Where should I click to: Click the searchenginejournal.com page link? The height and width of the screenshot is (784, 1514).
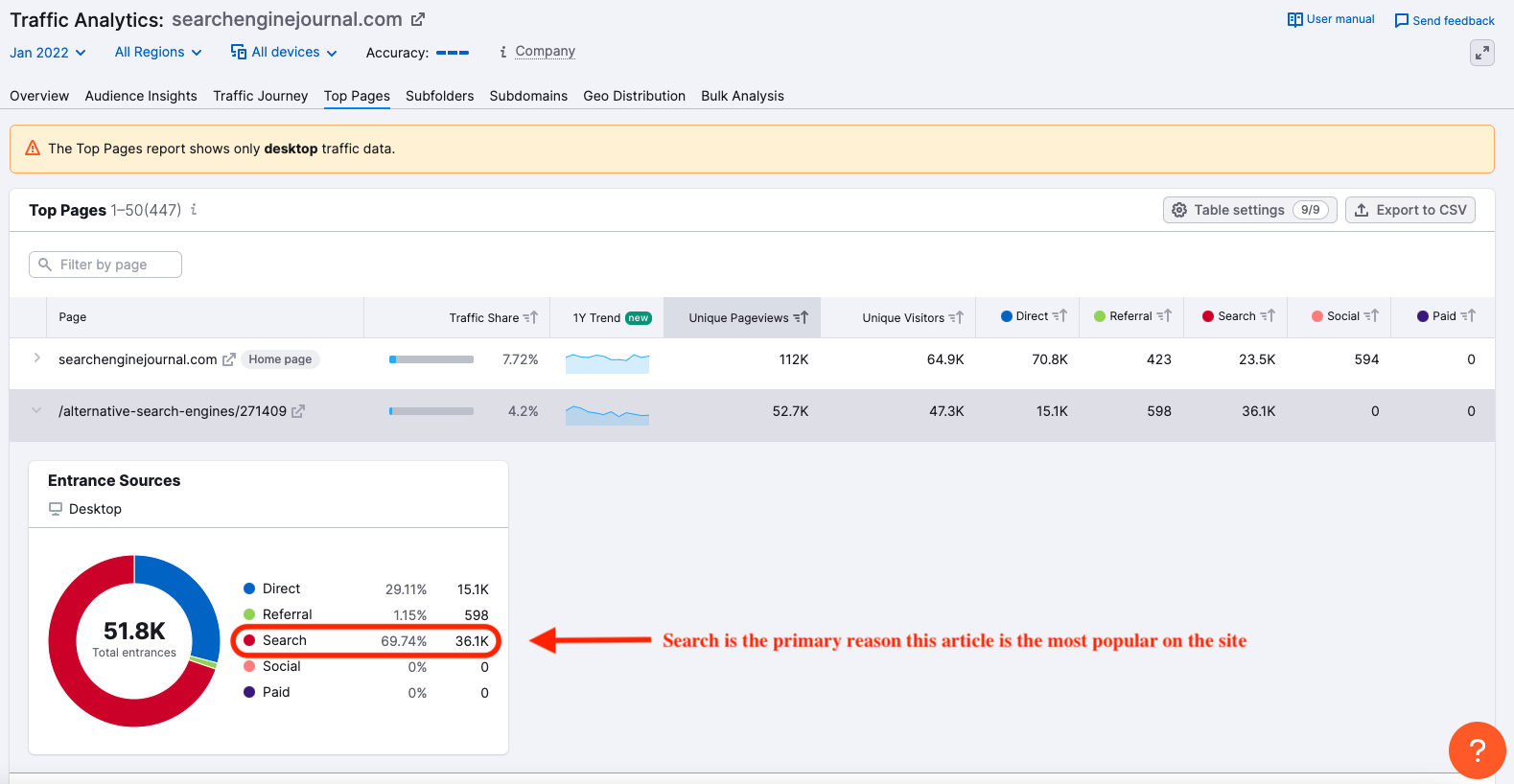[137, 359]
